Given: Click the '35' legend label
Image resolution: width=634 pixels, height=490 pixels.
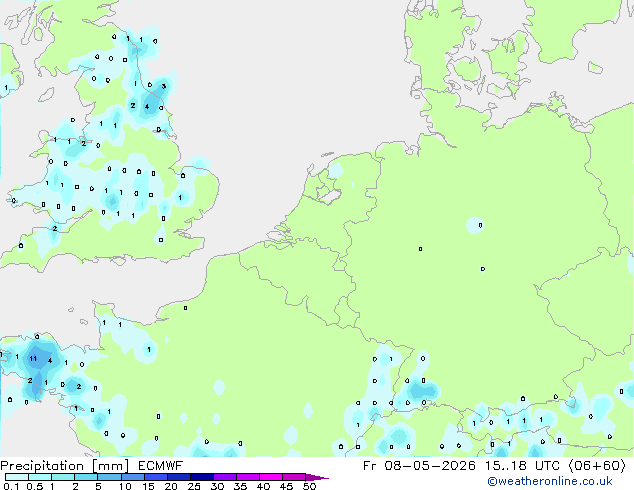Looking at the screenshot, I should 240,486.
